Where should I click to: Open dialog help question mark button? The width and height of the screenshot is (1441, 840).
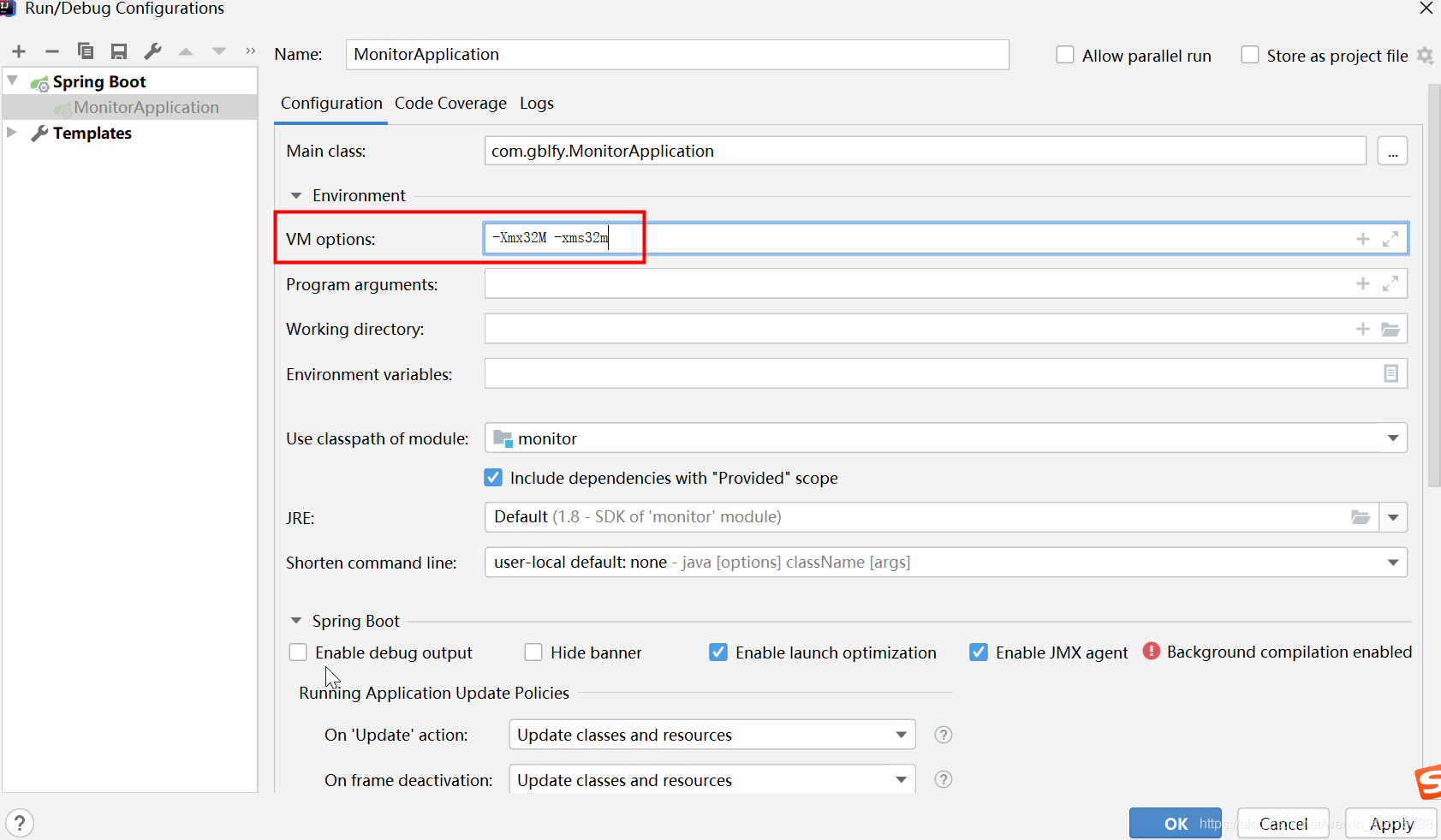(x=20, y=823)
